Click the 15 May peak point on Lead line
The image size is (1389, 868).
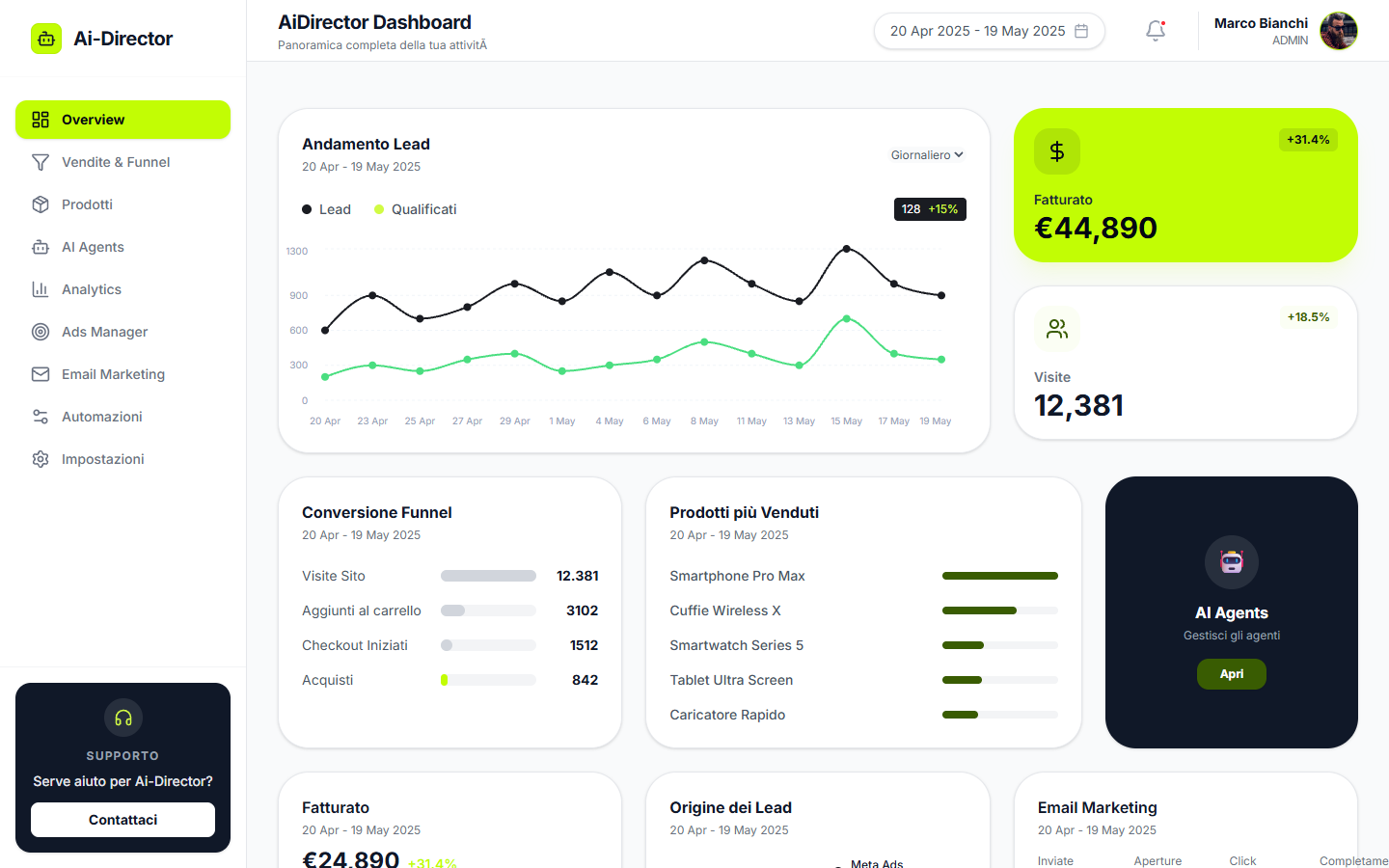pos(847,249)
